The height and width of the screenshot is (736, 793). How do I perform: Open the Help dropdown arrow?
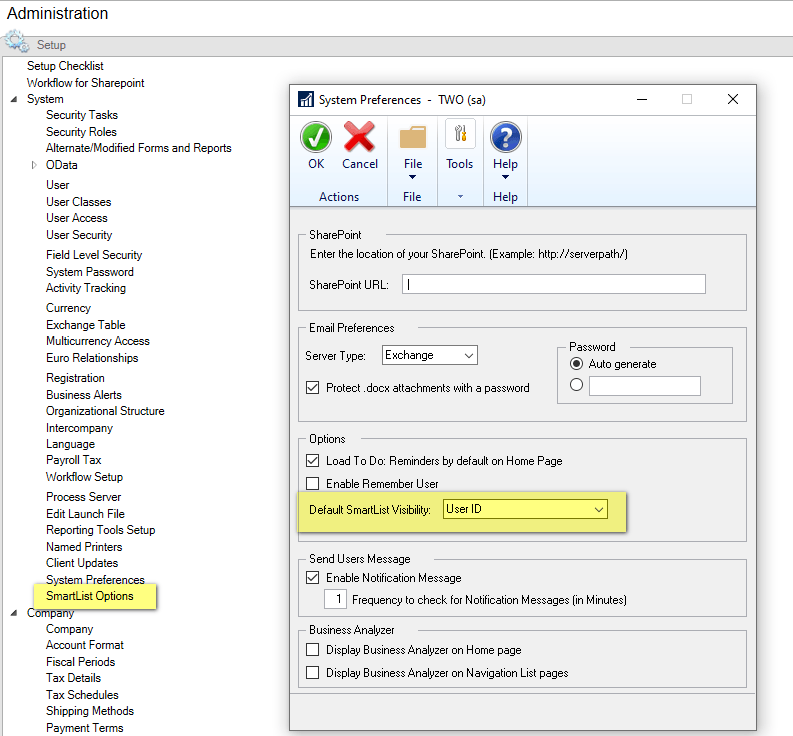pyautogui.click(x=505, y=177)
